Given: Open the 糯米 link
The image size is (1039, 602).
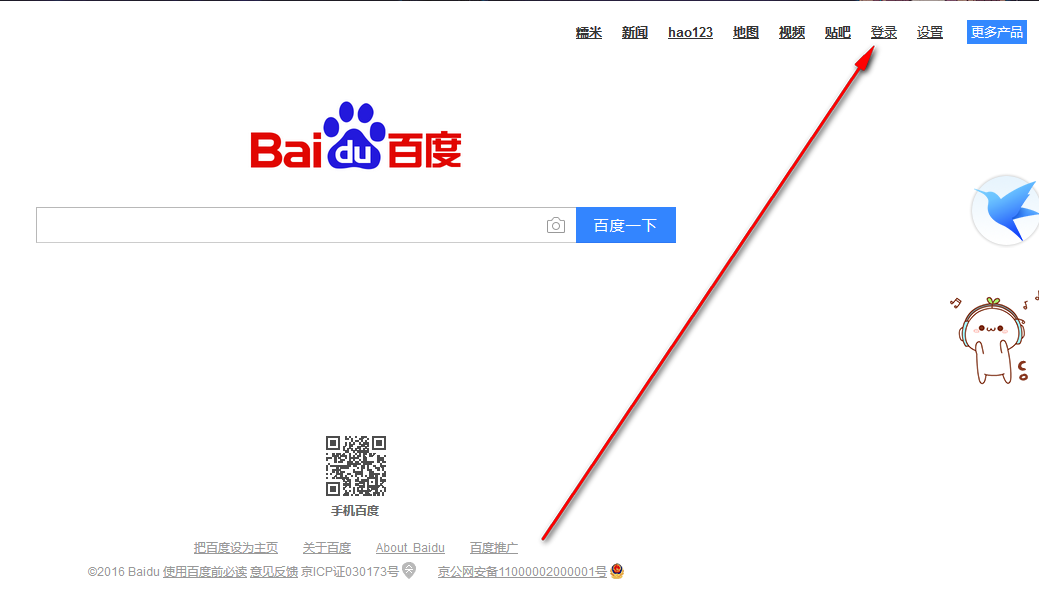Looking at the screenshot, I should click(588, 32).
